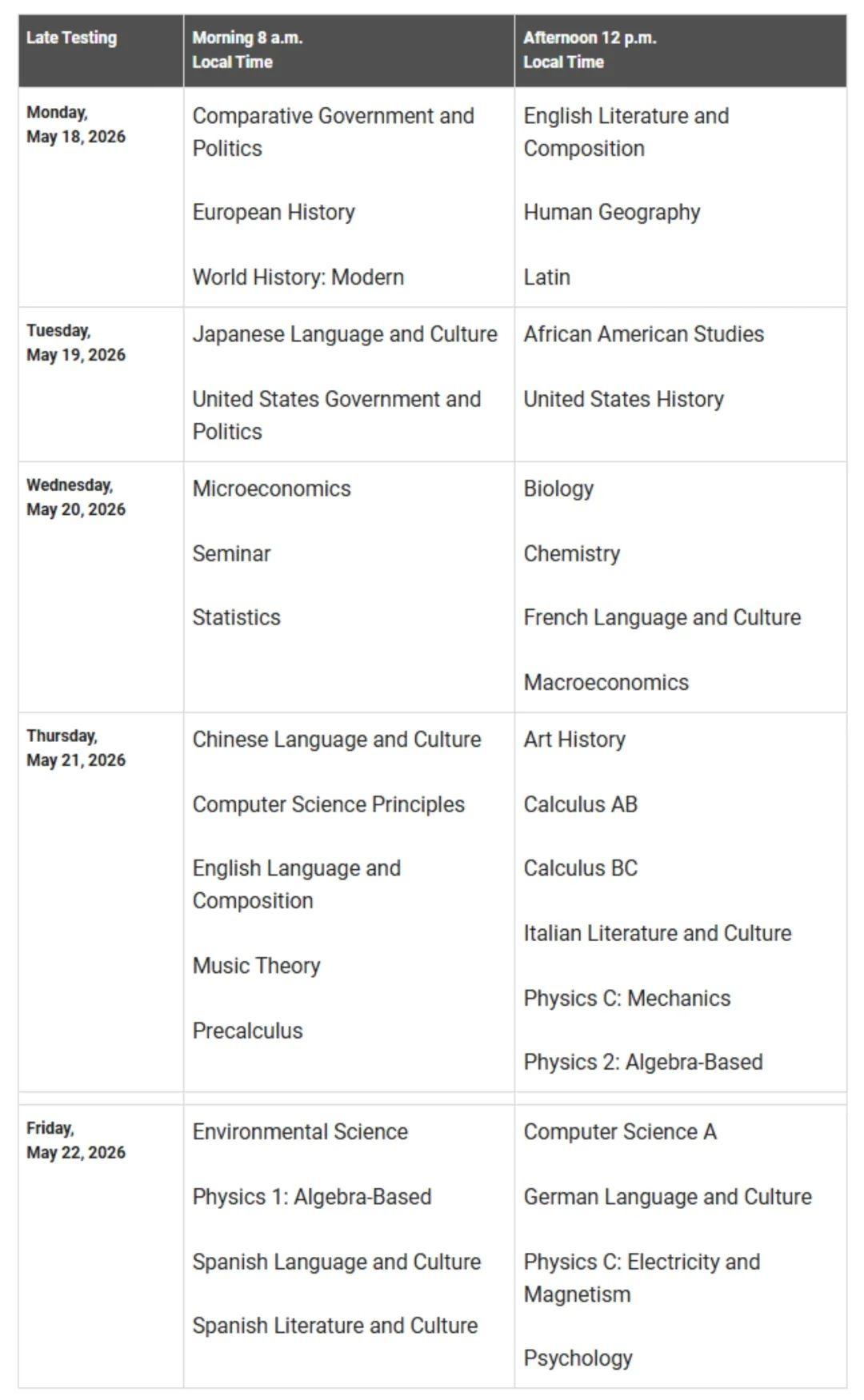Select African American Studies exam
The width and height of the screenshot is (864, 1400).
(x=644, y=334)
